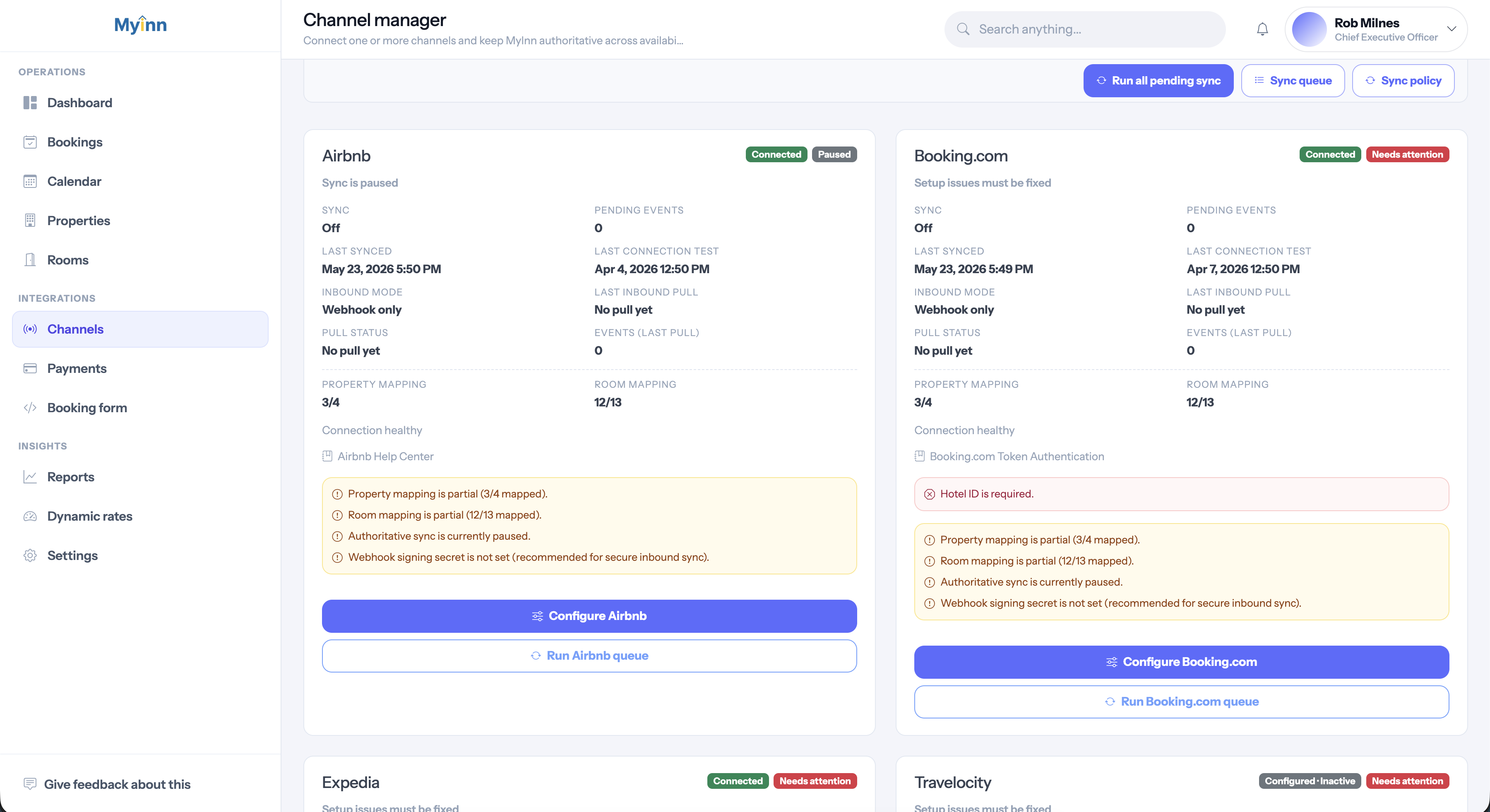This screenshot has height=812, width=1490.
Task: Click the Rooms door icon
Action: [30, 260]
